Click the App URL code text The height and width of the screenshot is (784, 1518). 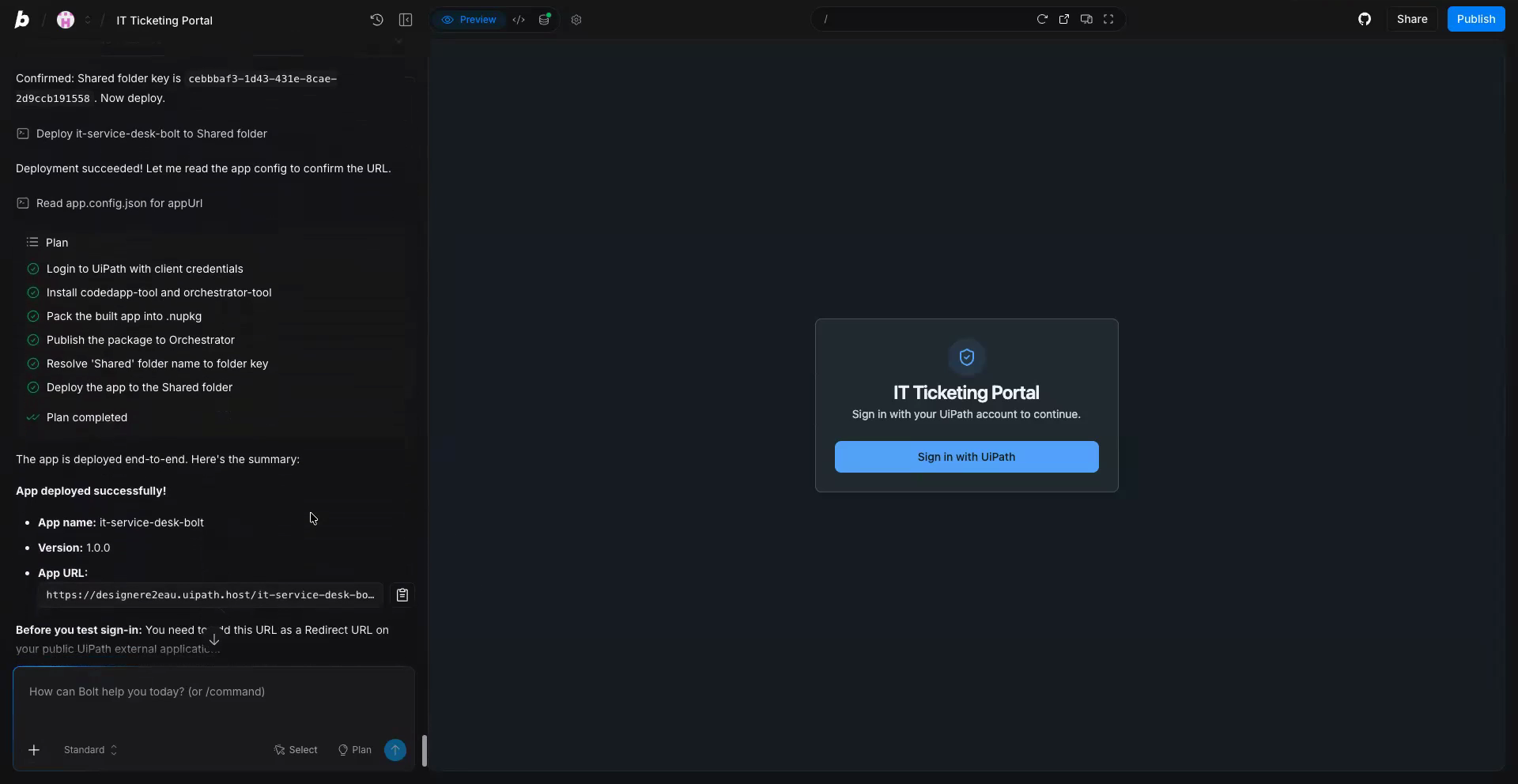210,595
